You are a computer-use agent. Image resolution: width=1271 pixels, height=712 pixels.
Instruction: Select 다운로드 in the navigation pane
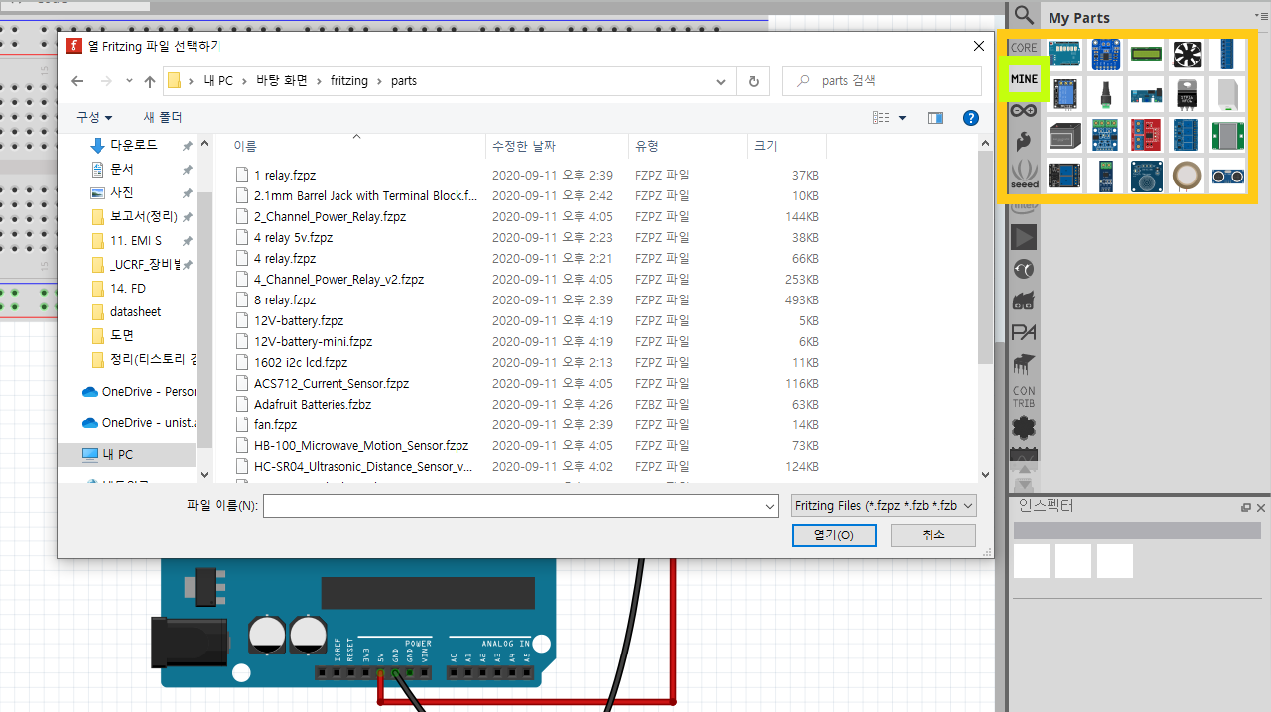click(134, 146)
